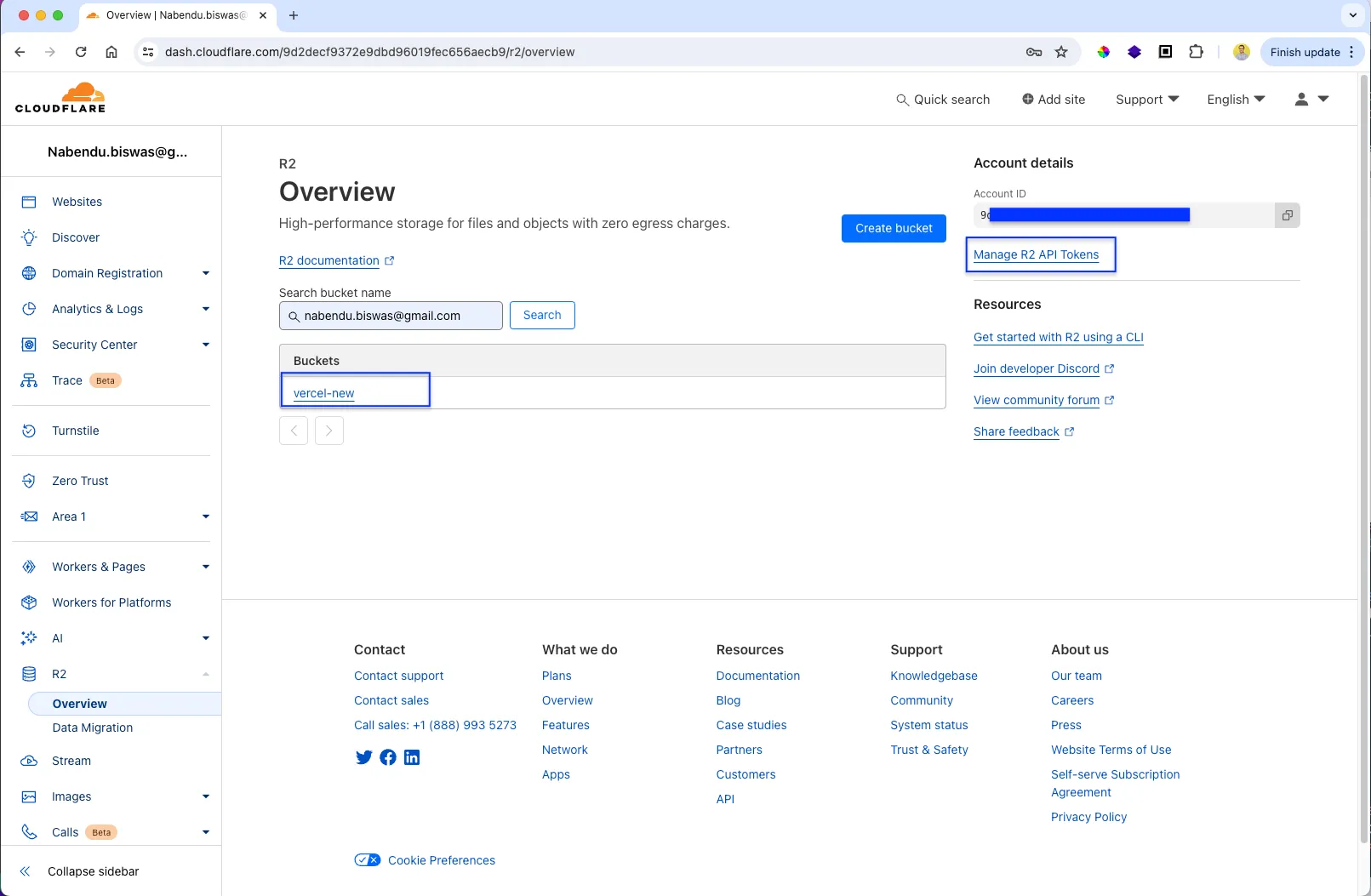Open a new browser tab

[294, 15]
